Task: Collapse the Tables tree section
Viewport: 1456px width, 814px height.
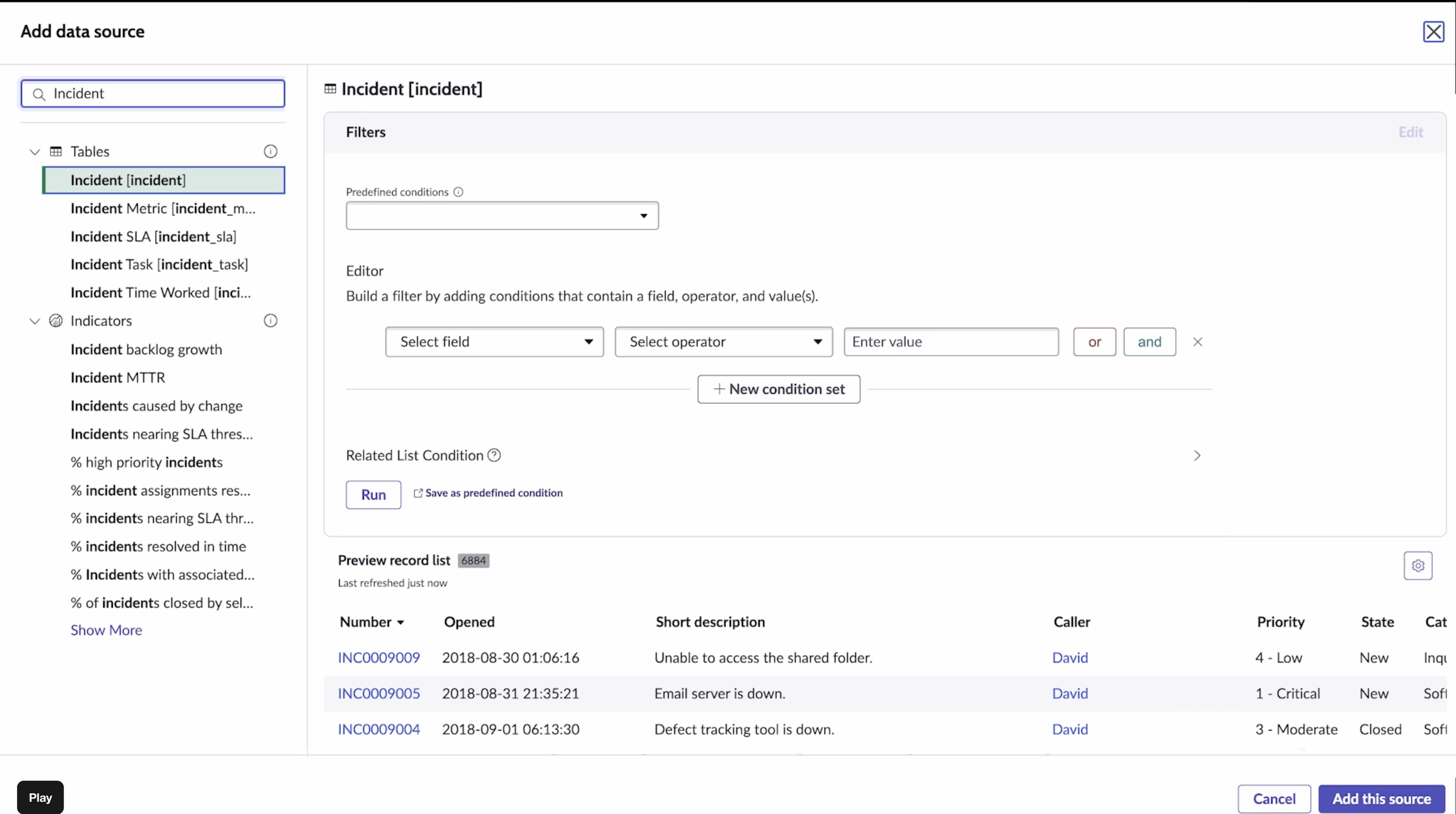Action: click(x=35, y=152)
